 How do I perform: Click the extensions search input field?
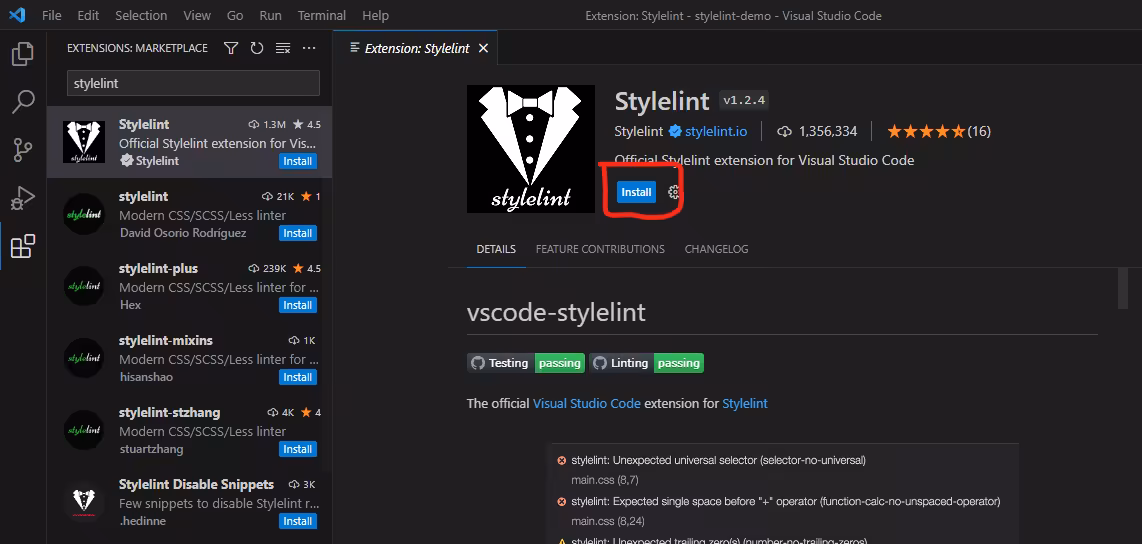click(x=193, y=83)
